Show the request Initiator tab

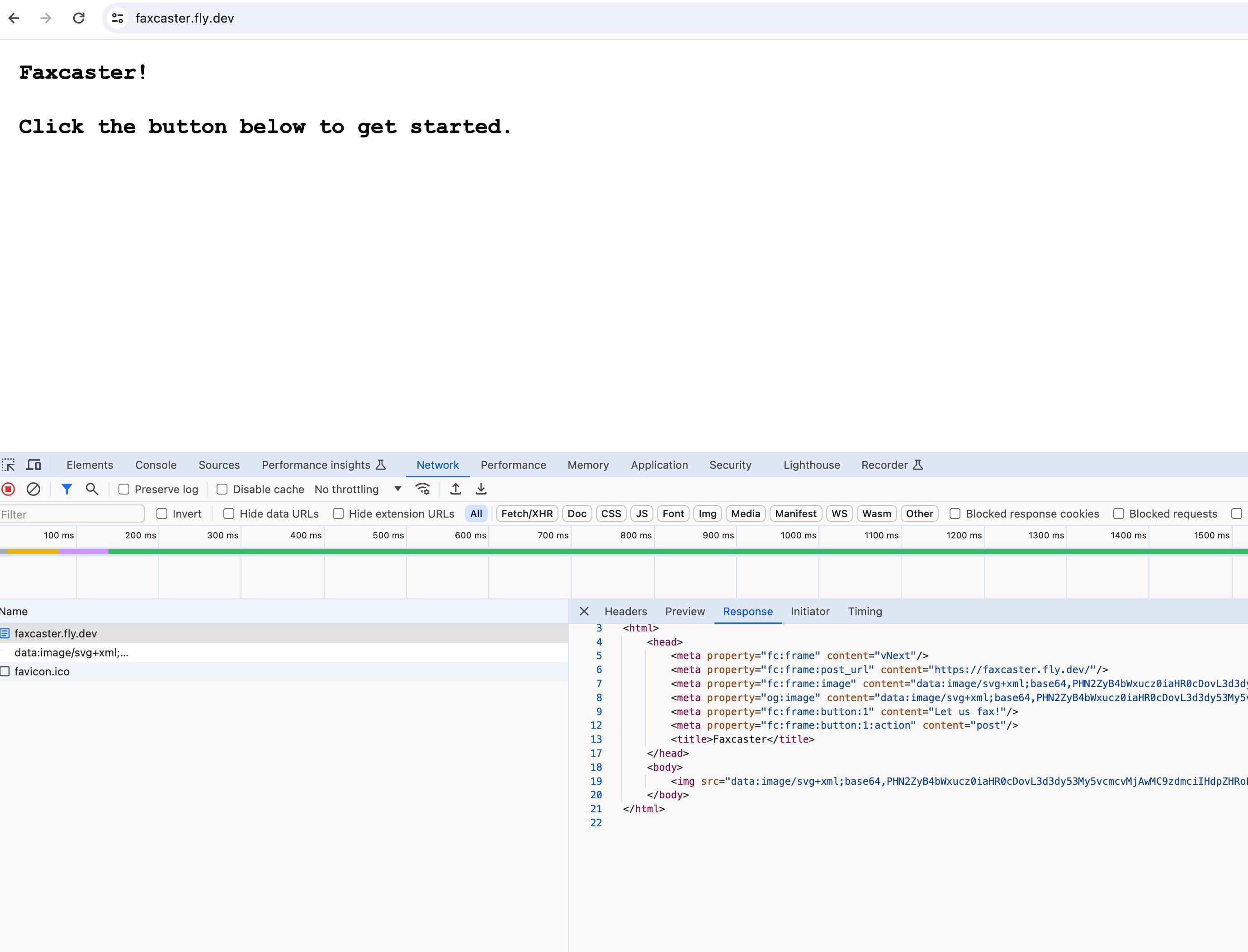point(810,611)
